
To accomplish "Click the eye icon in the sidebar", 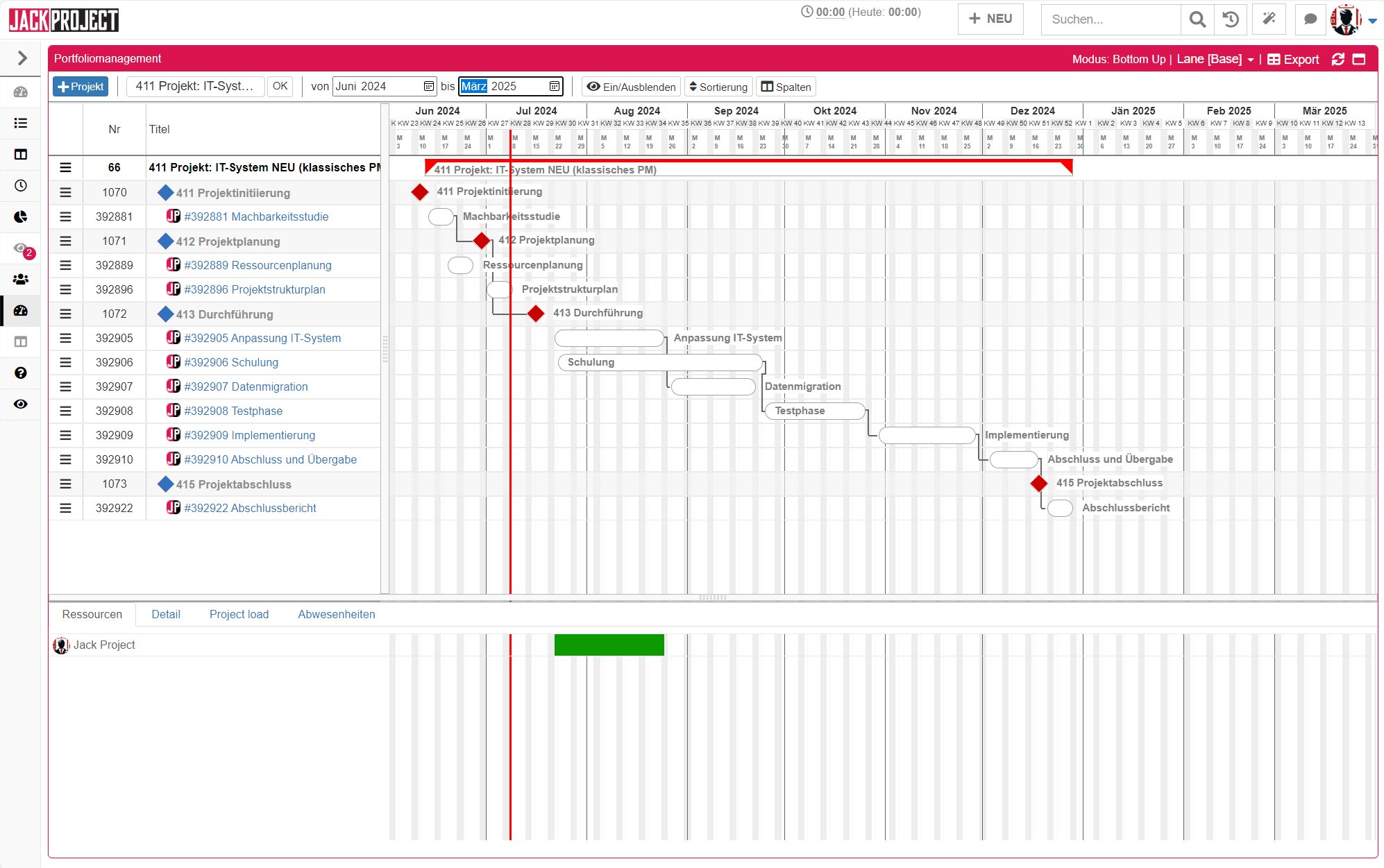I will [x=21, y=404].
